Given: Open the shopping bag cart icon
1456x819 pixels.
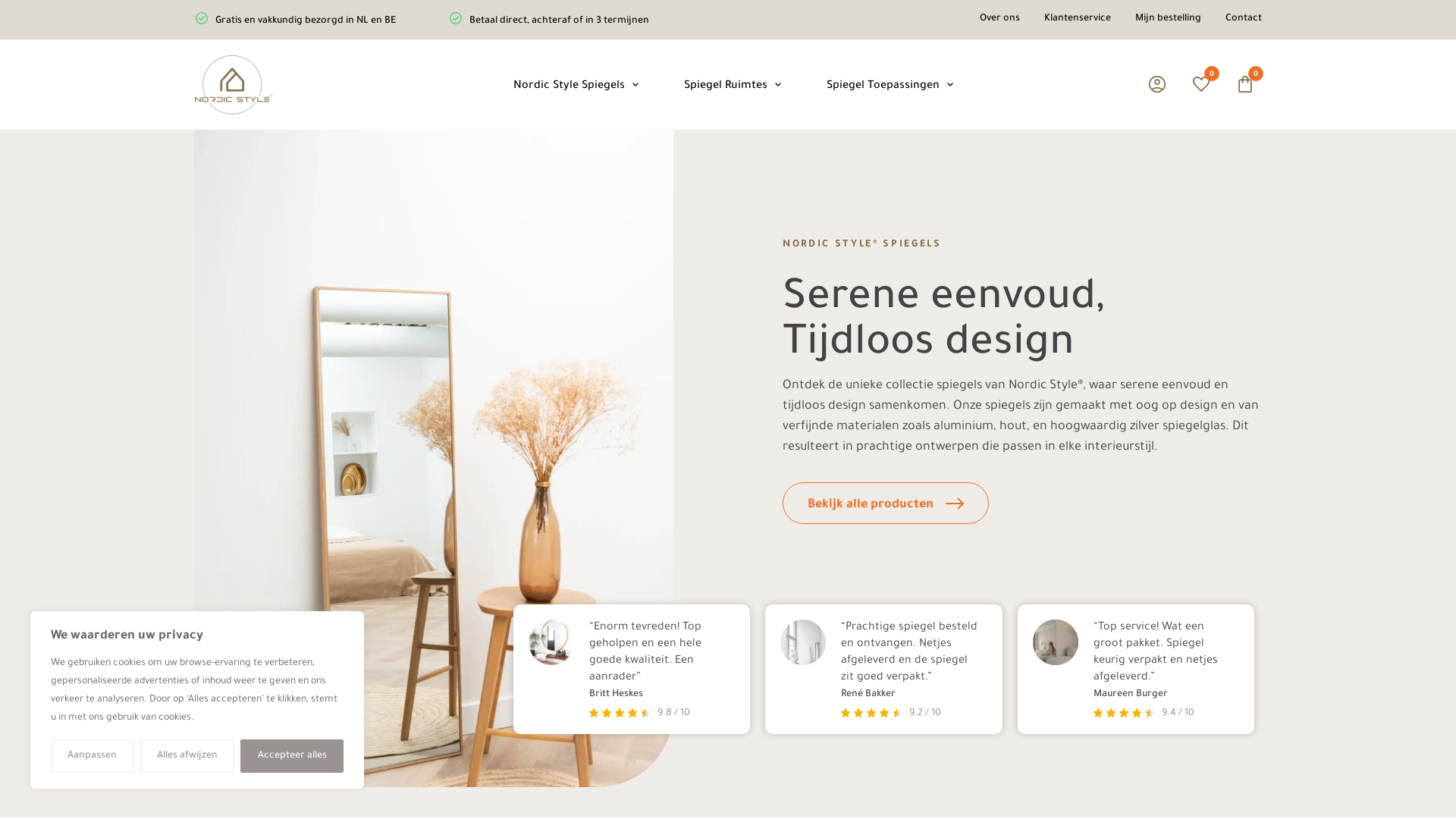Looking at the screenshot, I should [1245, 84].
